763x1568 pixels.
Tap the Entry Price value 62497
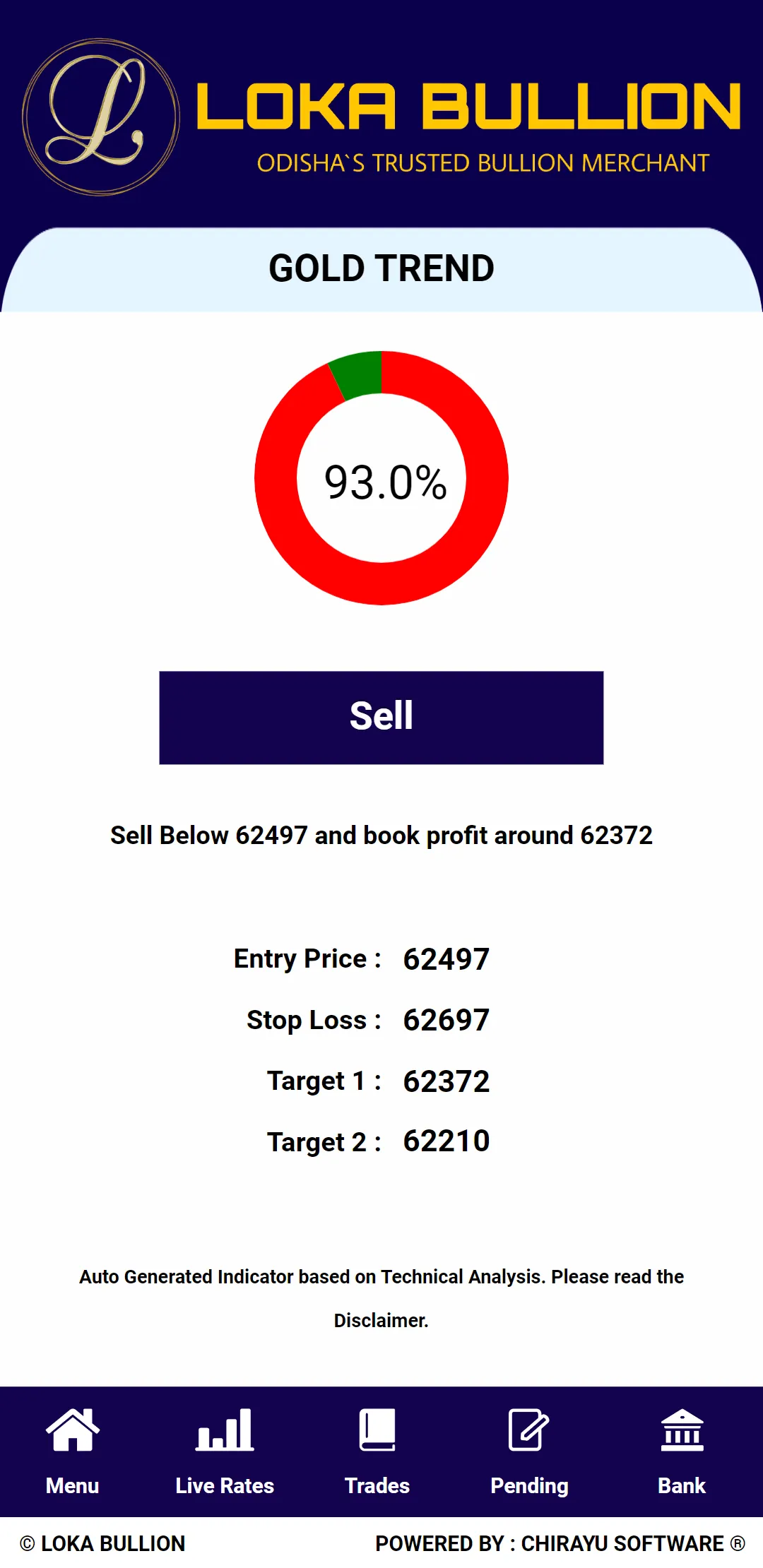[x=446, y=959]
